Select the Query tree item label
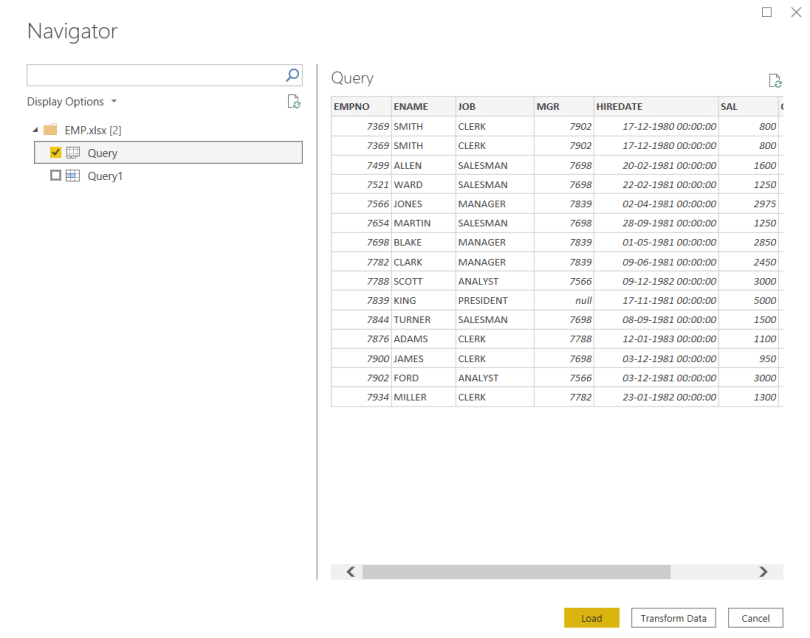810x638 pixels. coord(102,153)
